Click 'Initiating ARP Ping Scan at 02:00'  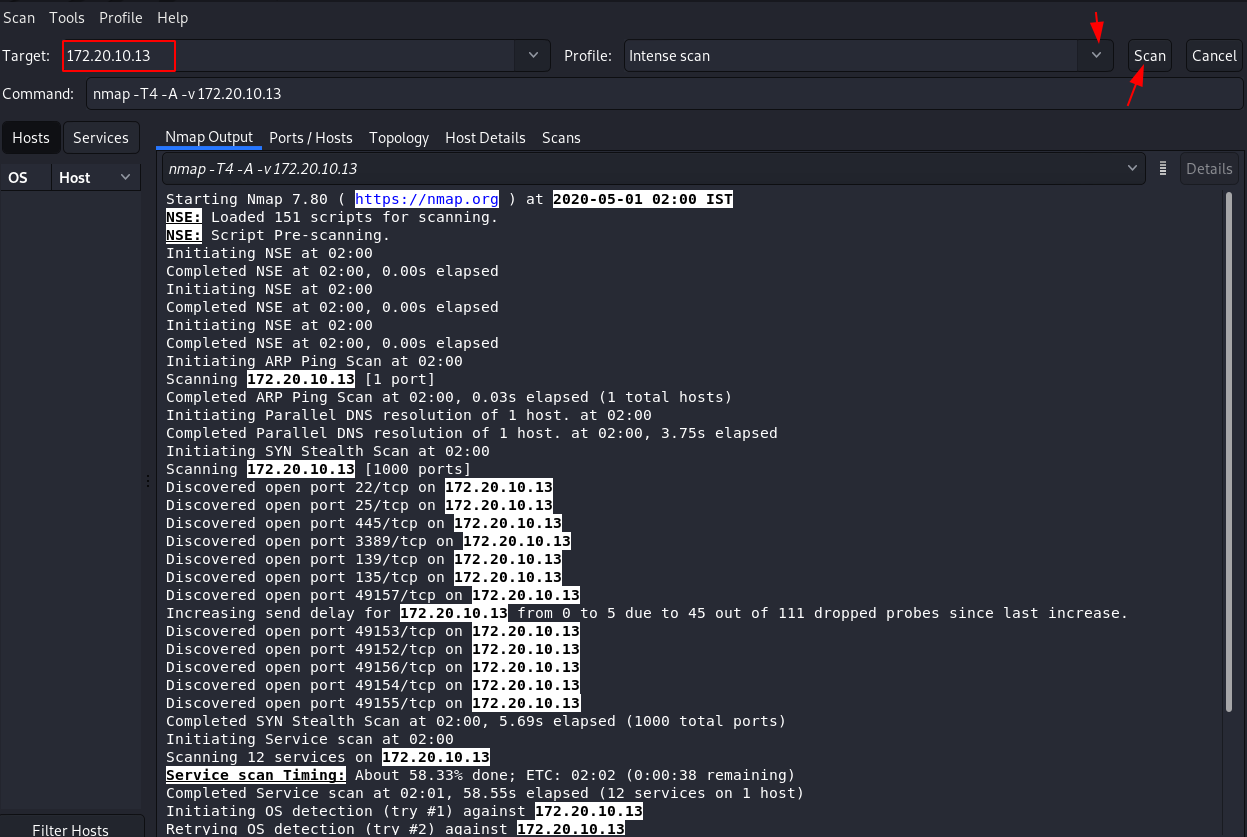coord(315,362)
